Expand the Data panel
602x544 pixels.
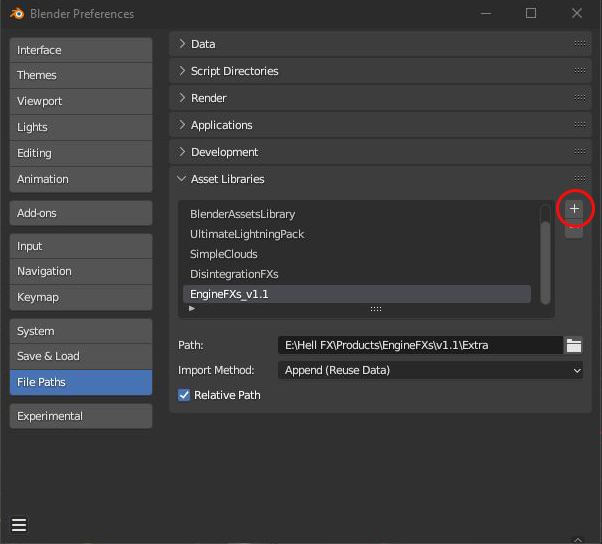[x=182, y=44]
